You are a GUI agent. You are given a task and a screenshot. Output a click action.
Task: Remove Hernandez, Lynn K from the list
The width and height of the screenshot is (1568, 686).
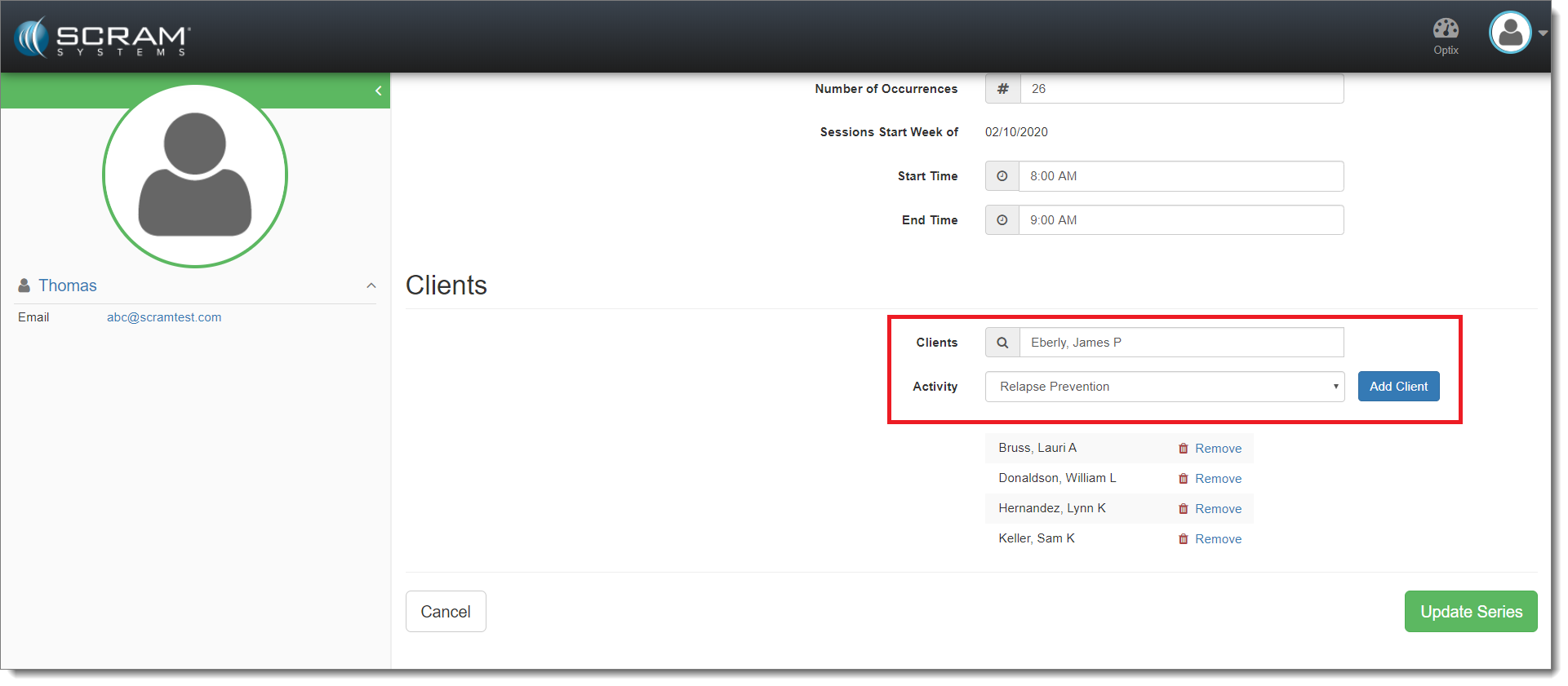pyautogui.click(x=1217, y=509)
